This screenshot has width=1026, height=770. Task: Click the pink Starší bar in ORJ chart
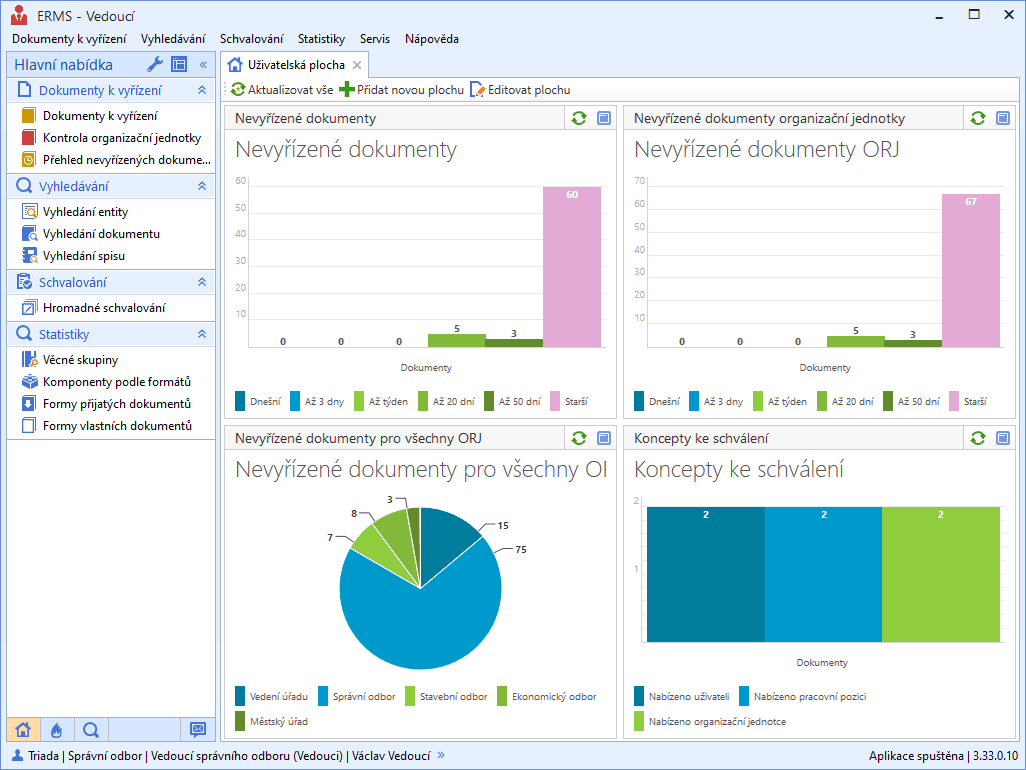tap(970, 270)
